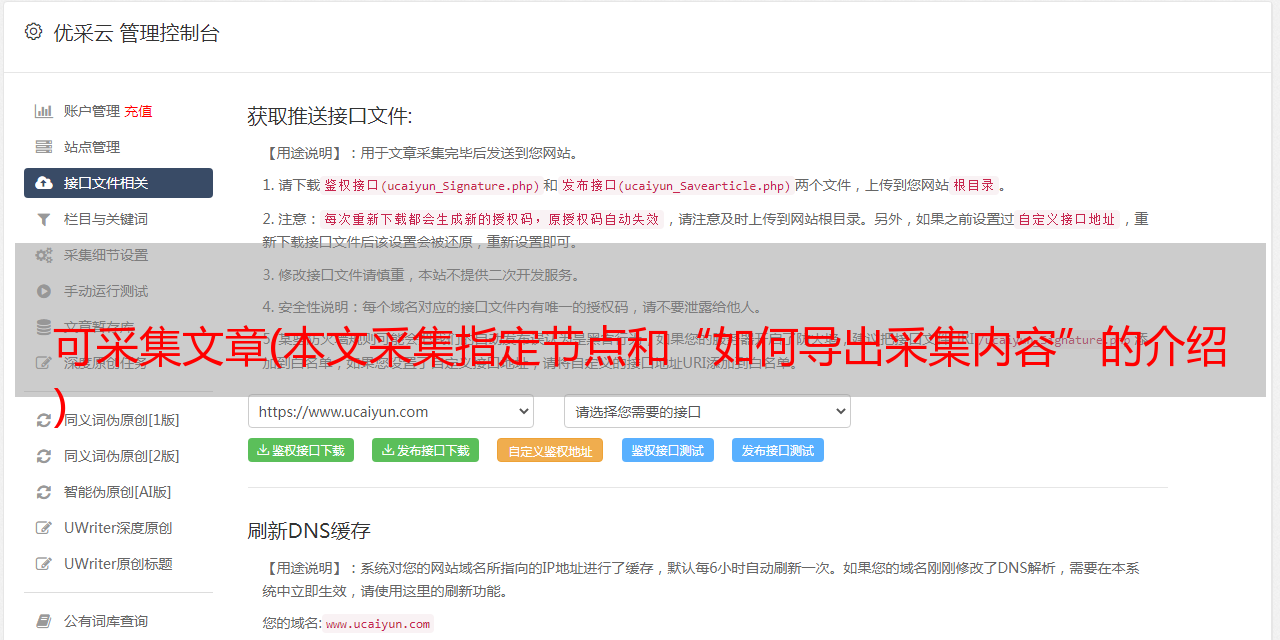1280x640 pixels.
Task: Click the cloud upload icon for 接口文件相关
Action: tap(44, 183)
